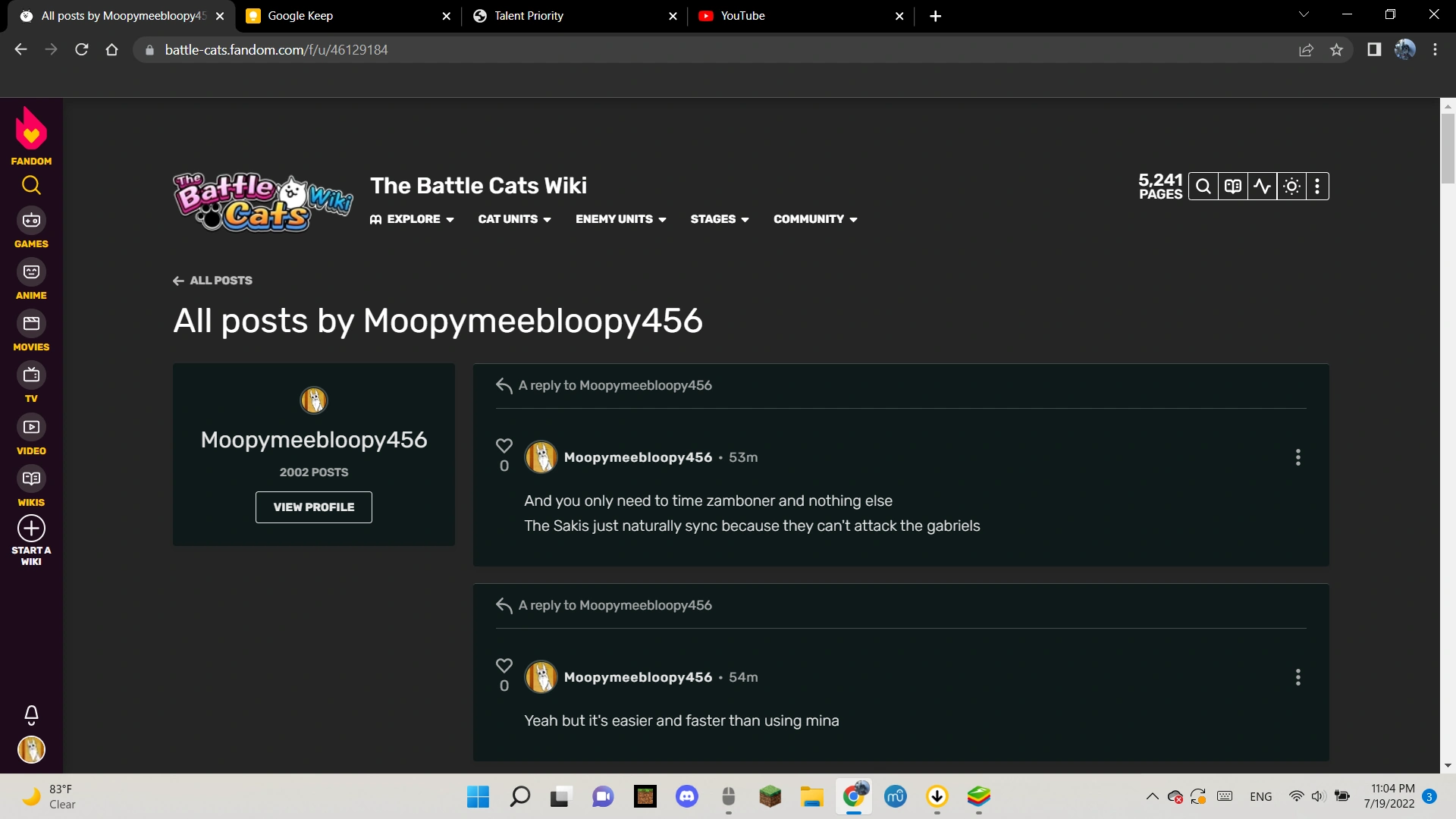Image resolution: width=1456 pixels, height=819 pixels.
Task: Click the page vertical scrollbar thumb
Action: (x=1448, y=148)
